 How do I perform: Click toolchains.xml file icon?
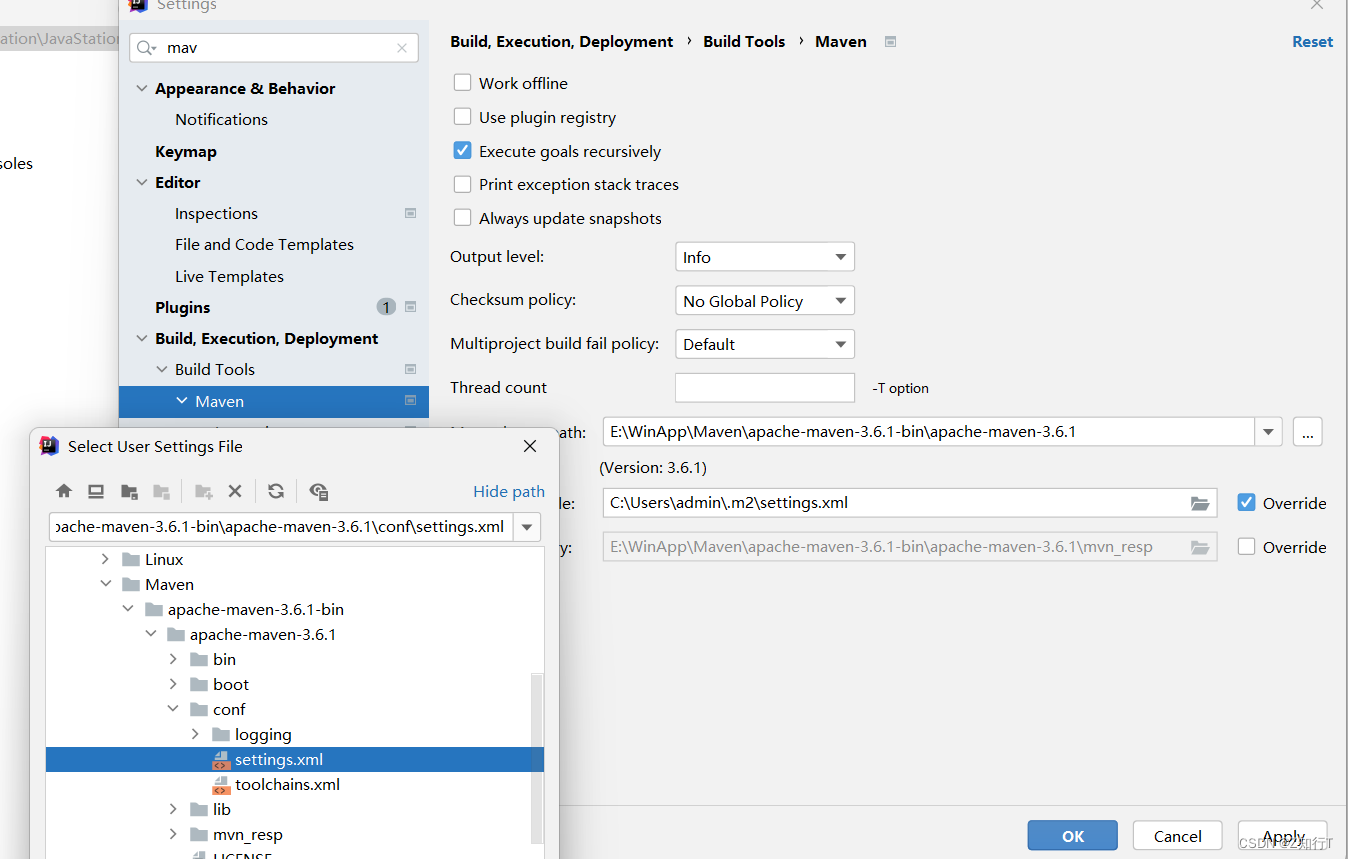pyautogui.click(x=221, y=785)
